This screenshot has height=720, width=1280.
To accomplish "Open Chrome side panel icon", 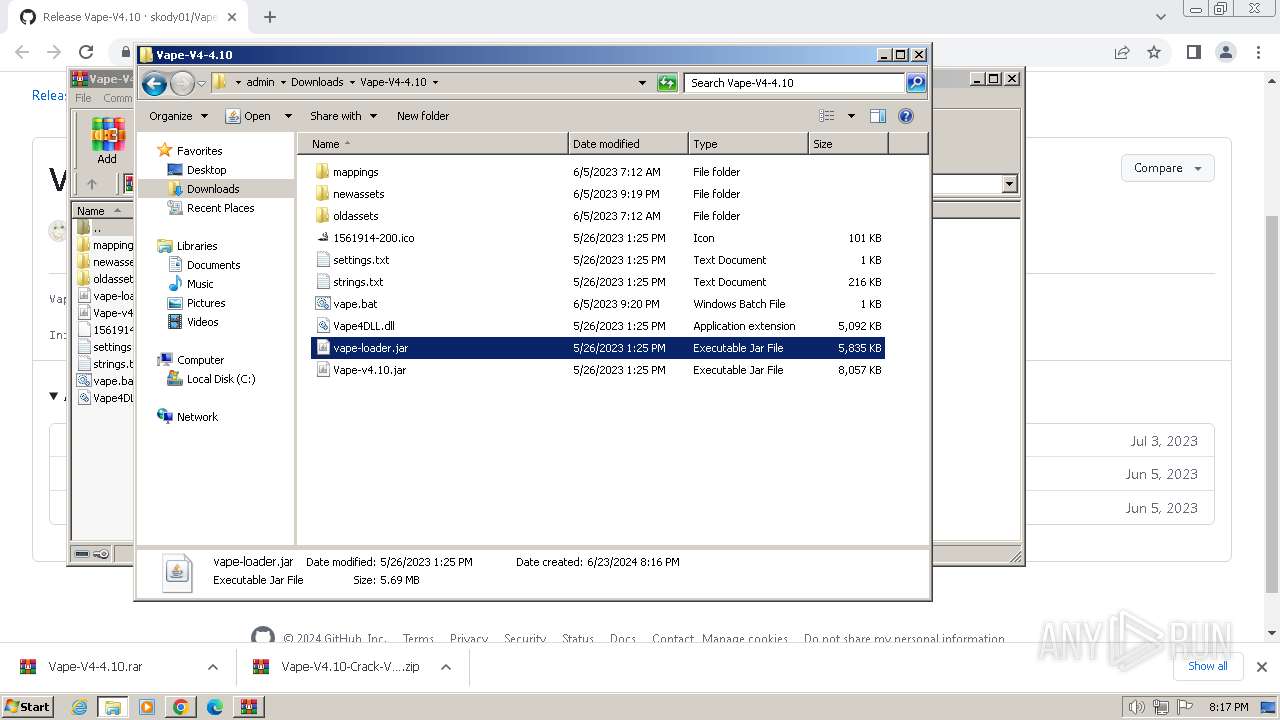I will [1193, 52].
